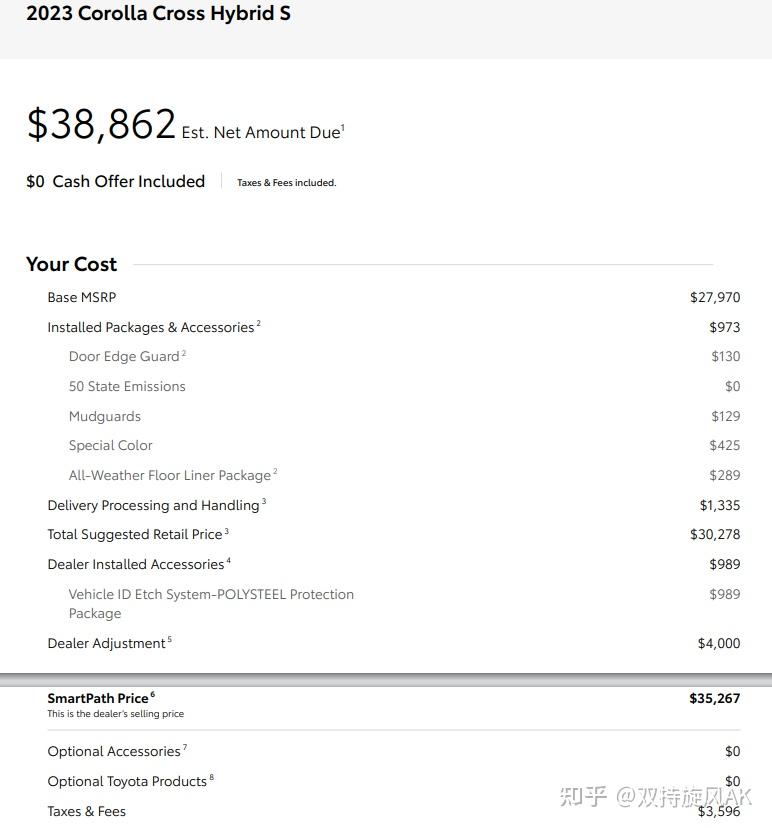
Task: Click the $0 Cash Offer Included text
Action: click(116, 181)
